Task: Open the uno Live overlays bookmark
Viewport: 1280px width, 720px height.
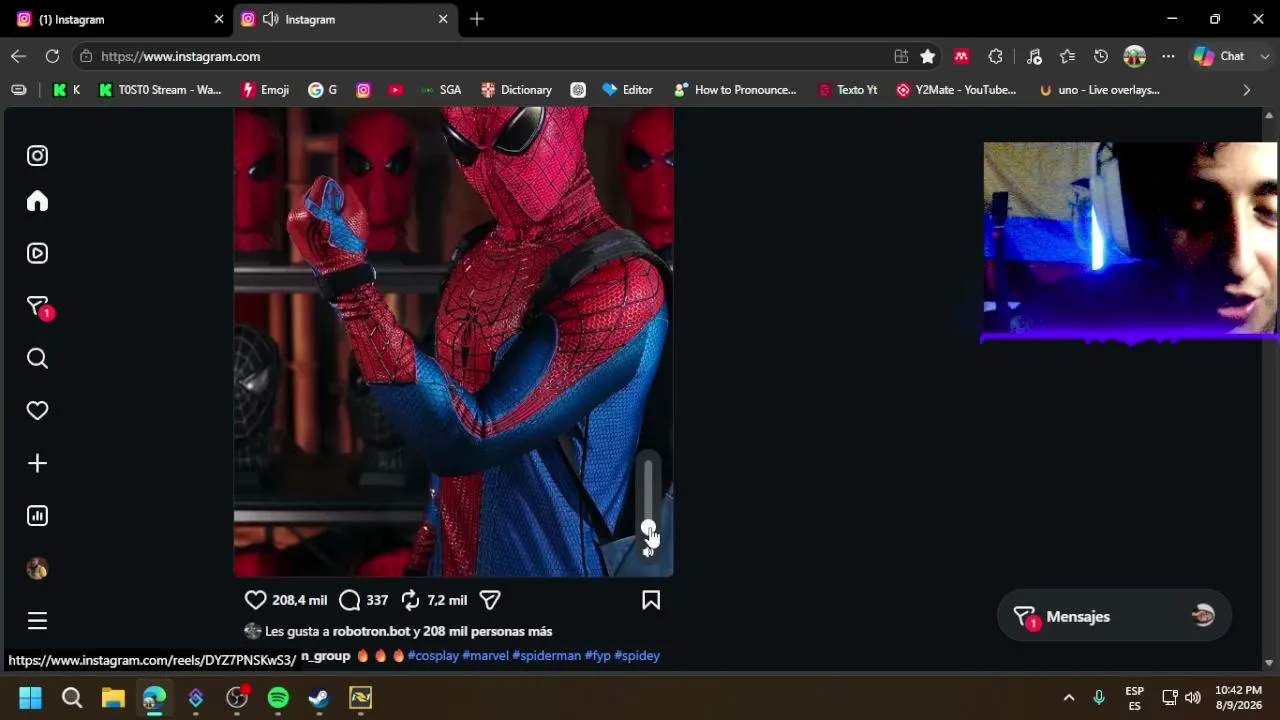Action: point(1099,90)
